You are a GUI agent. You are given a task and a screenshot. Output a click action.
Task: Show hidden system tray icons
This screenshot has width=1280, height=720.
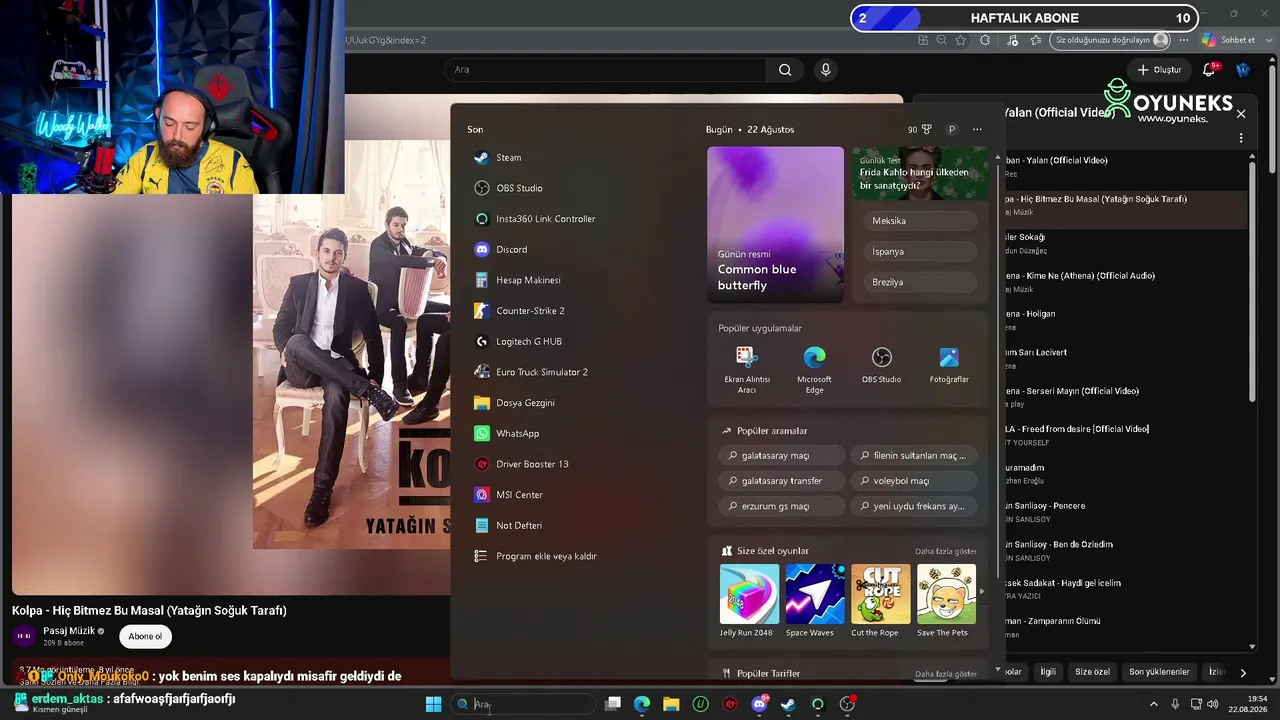[x=1153, y=704]
